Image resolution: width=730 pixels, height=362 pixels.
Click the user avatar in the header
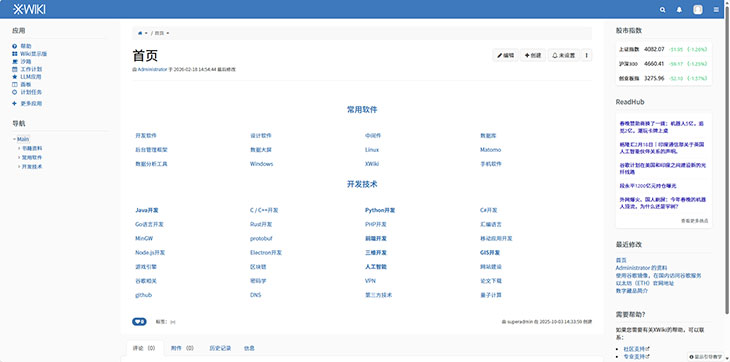[x=697, y=9]
